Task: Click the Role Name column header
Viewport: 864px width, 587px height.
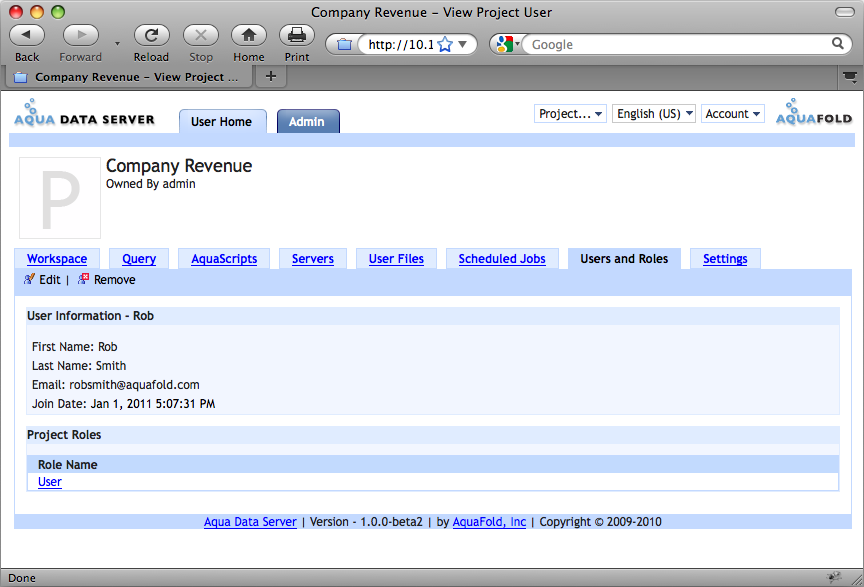Action: click(x=67, y=465)
